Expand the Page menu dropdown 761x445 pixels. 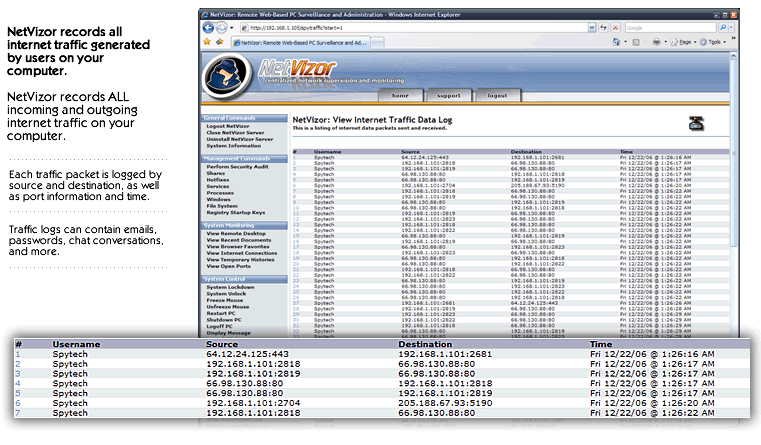[682, 42]
